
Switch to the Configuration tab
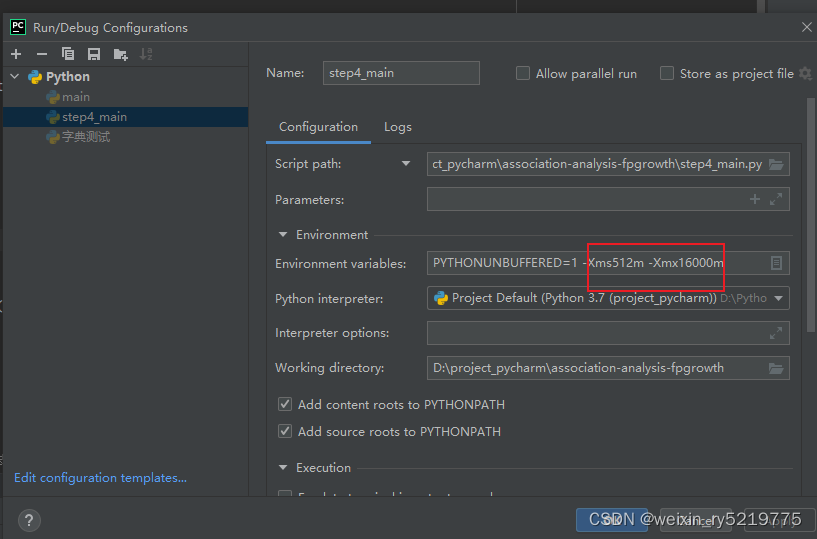tap(318, 127)
